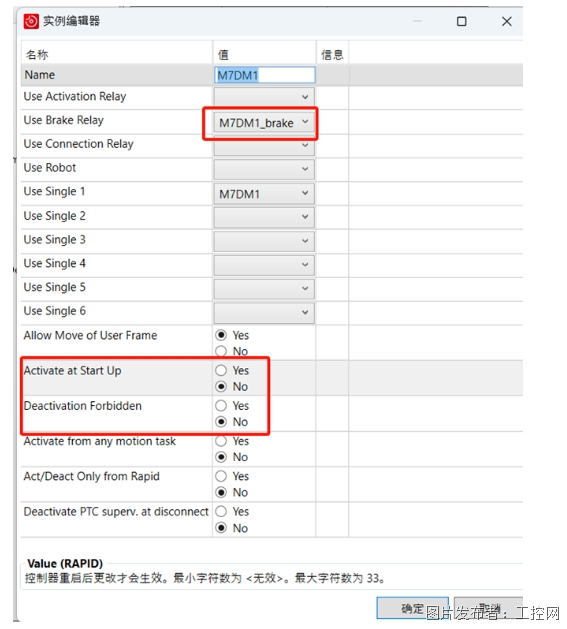
Task: Expand the Use Brake Relay dropdown
Action: pyautogui.click(x=264, y=123)
